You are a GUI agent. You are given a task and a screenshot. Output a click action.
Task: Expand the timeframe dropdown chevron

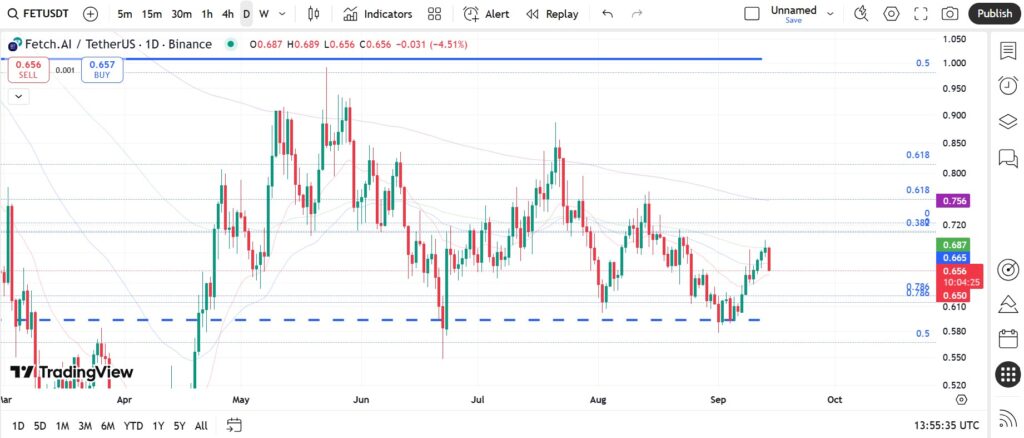[282, 14]
